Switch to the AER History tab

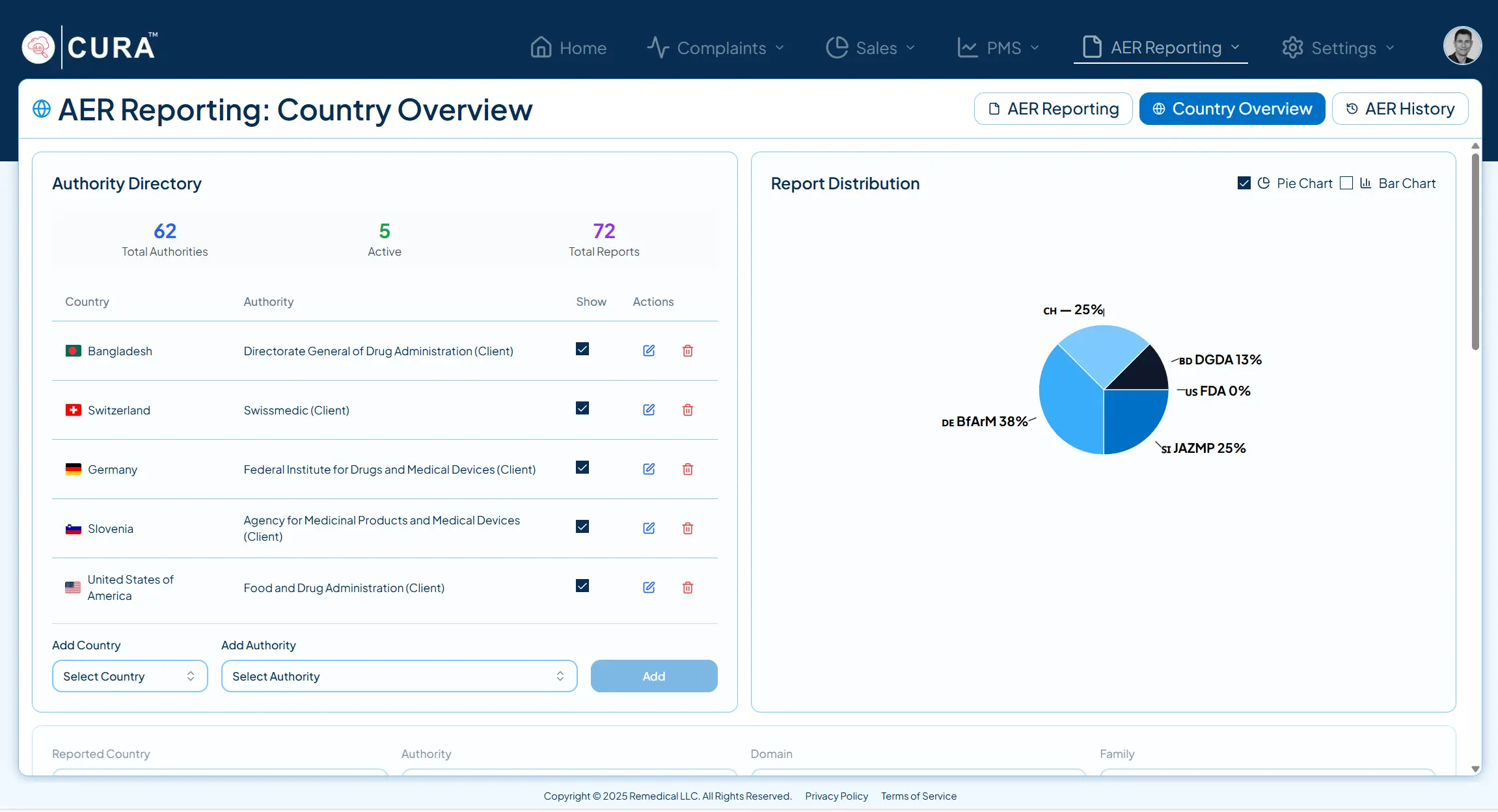point(1400,109)
